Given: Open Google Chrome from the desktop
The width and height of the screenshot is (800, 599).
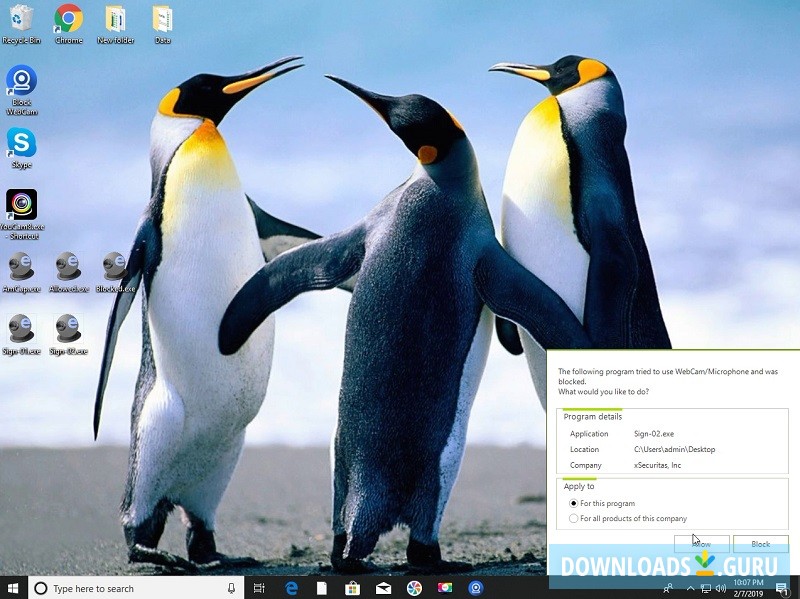Looking at the screenshot, I should tap(67, 18).
